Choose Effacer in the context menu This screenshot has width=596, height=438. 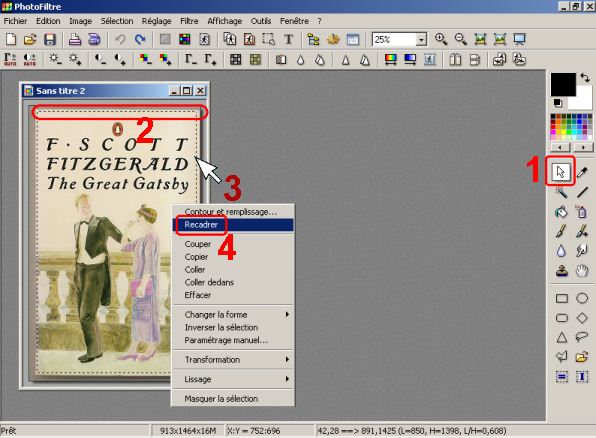(x=233, y=295)
